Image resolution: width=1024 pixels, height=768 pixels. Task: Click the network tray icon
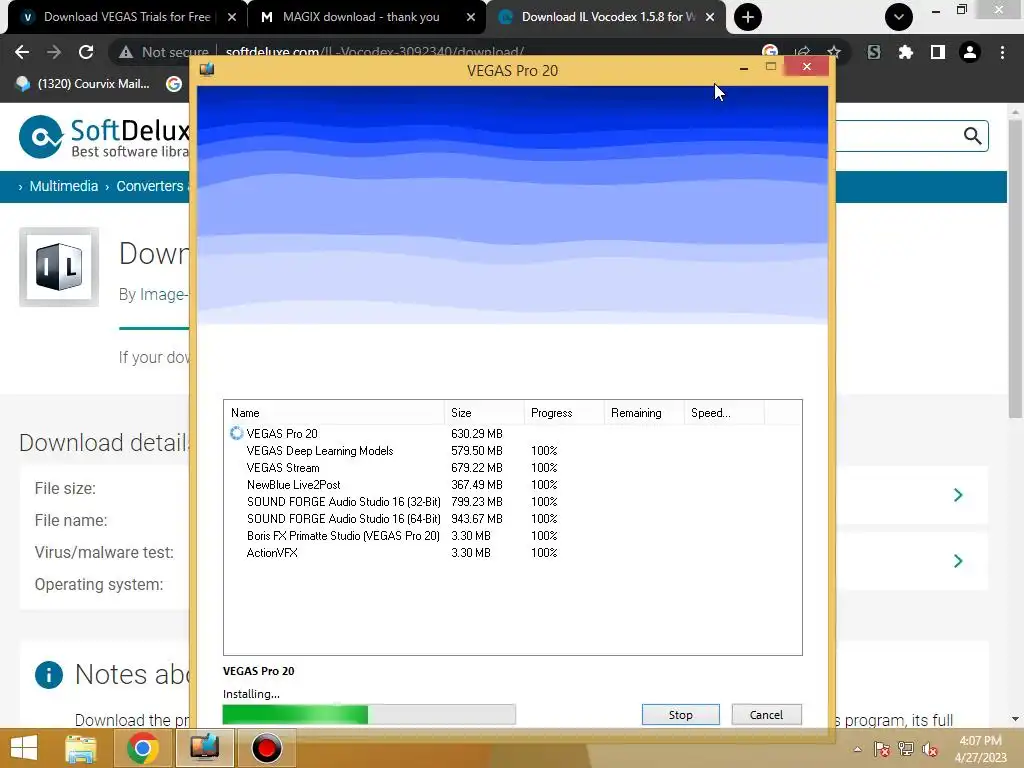pyautogui.click(x=906, y=749)
